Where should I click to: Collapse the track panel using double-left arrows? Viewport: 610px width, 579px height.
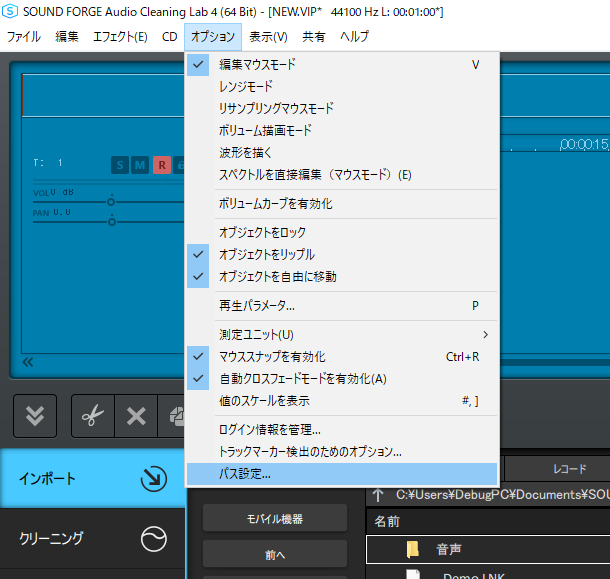28,362
